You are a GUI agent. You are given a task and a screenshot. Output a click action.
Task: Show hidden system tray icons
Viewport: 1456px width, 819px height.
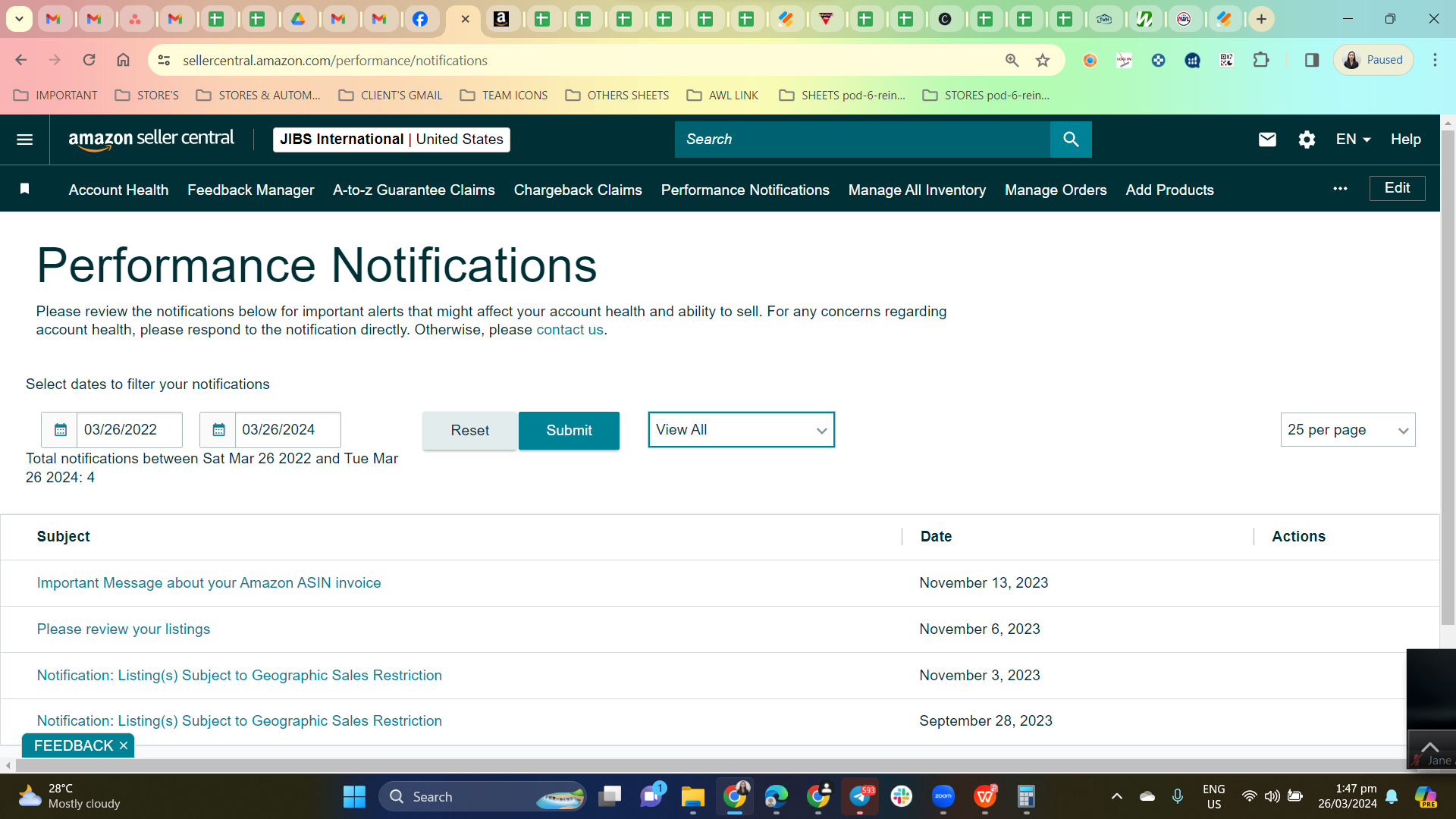(x=1116, y=796)
